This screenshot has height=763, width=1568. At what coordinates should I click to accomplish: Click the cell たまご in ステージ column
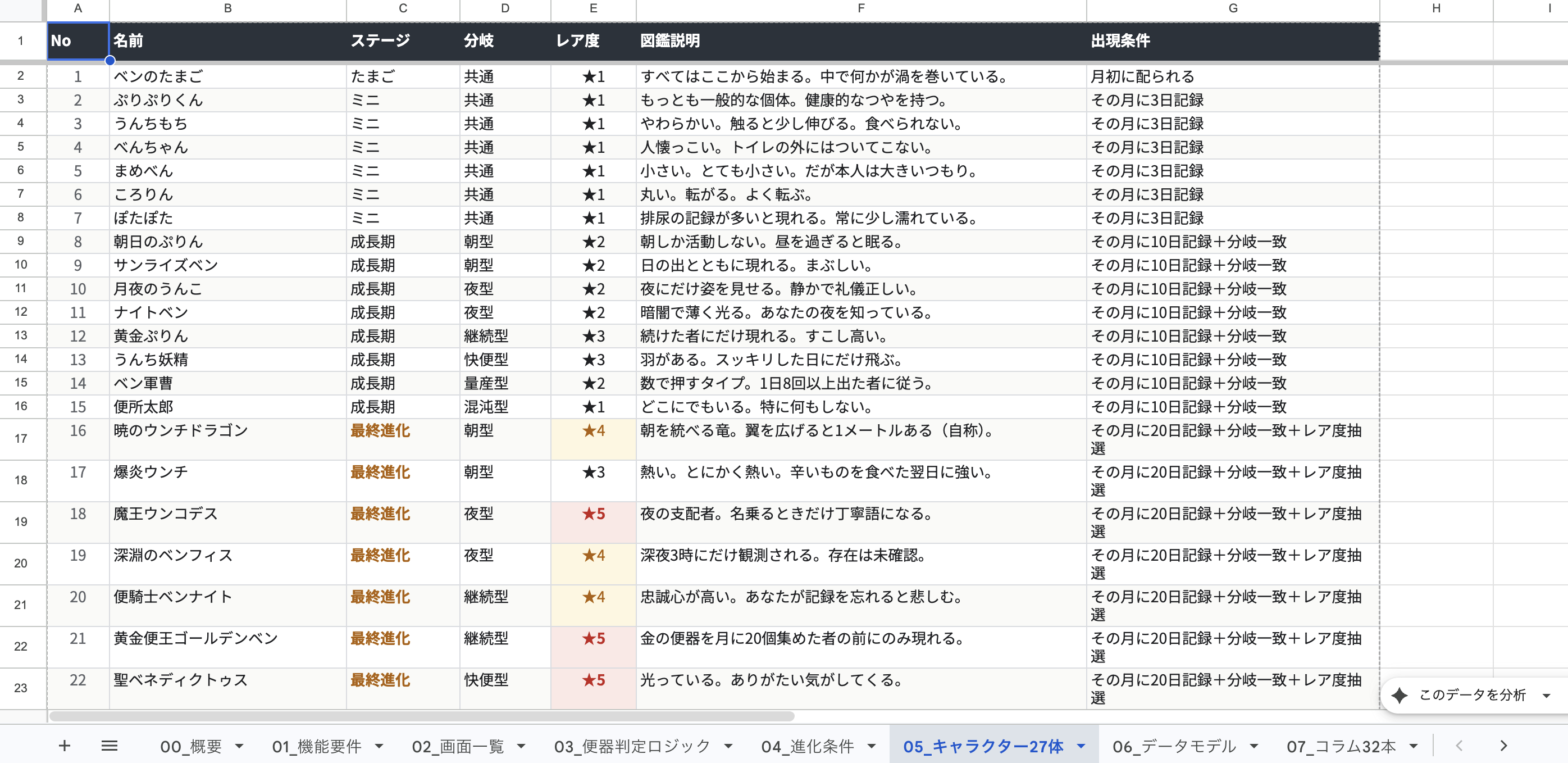[x=403, y=77]
